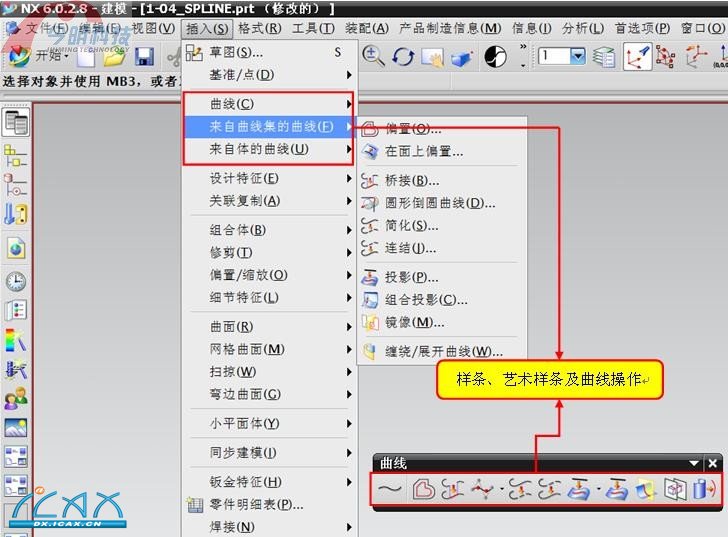Expand 基准/点(D) submenu arrow

[349, 75]
